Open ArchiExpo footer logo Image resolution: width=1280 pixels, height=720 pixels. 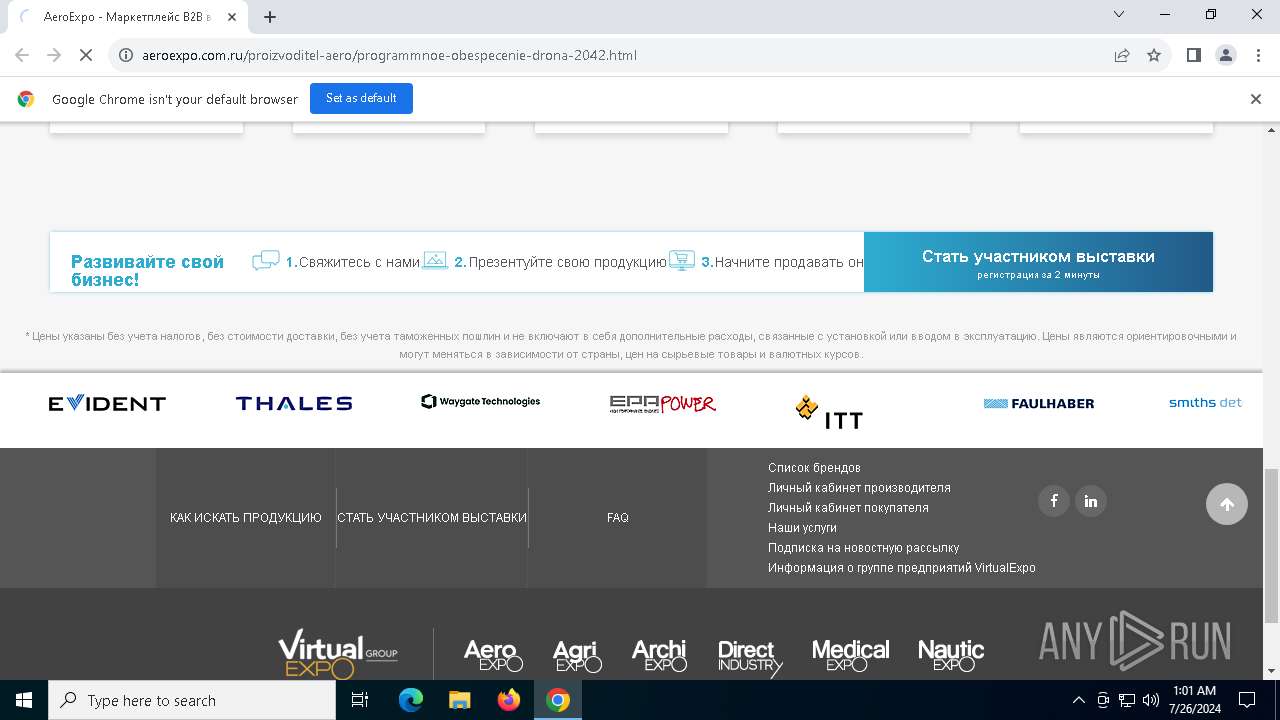[x=659, y=655]
